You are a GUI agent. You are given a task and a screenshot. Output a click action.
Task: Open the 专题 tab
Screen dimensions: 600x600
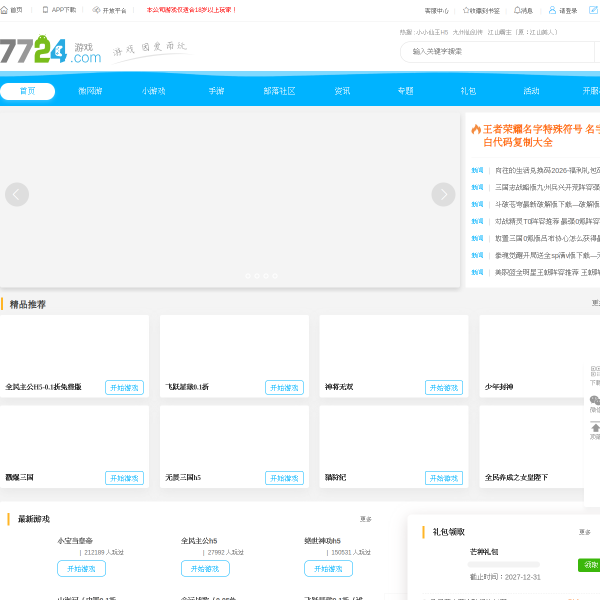pyautogui.click(x=405, y=91)
